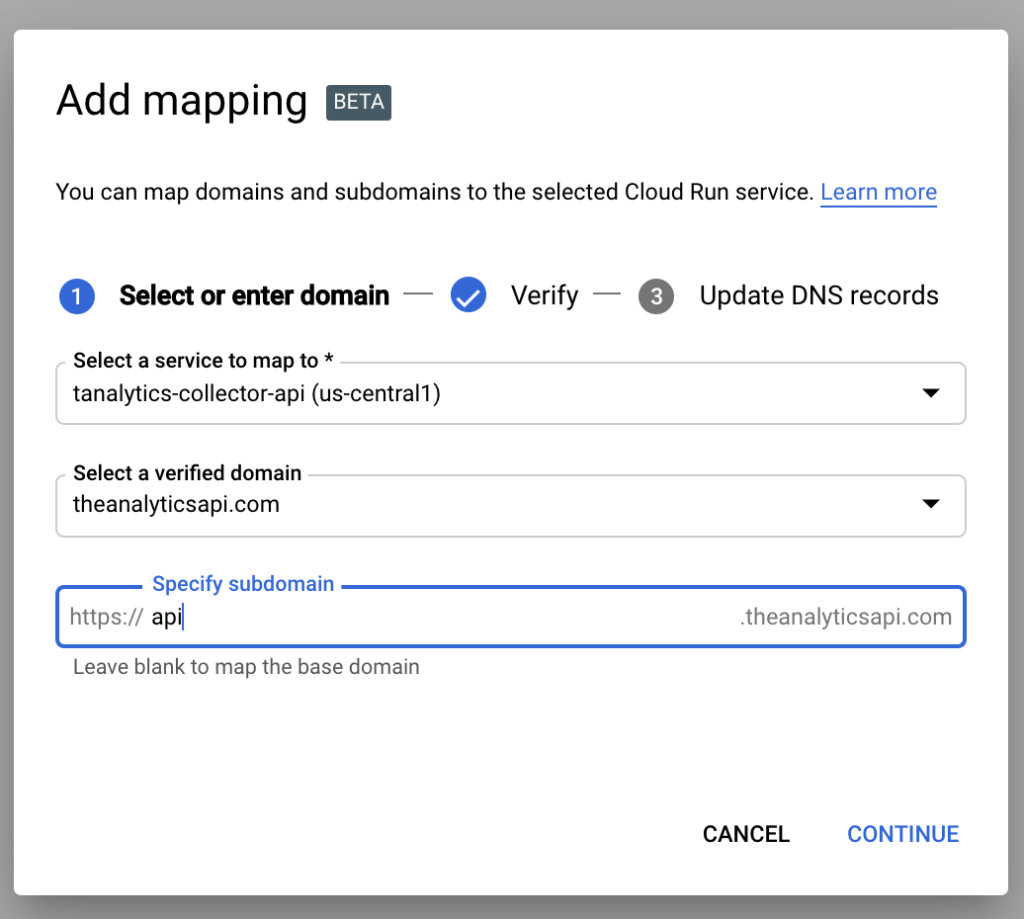Image resolution: width=1024 pixels, height=919 pixels.
Task: Jump to Update DNS records step label
Action: tap(818, 296)
